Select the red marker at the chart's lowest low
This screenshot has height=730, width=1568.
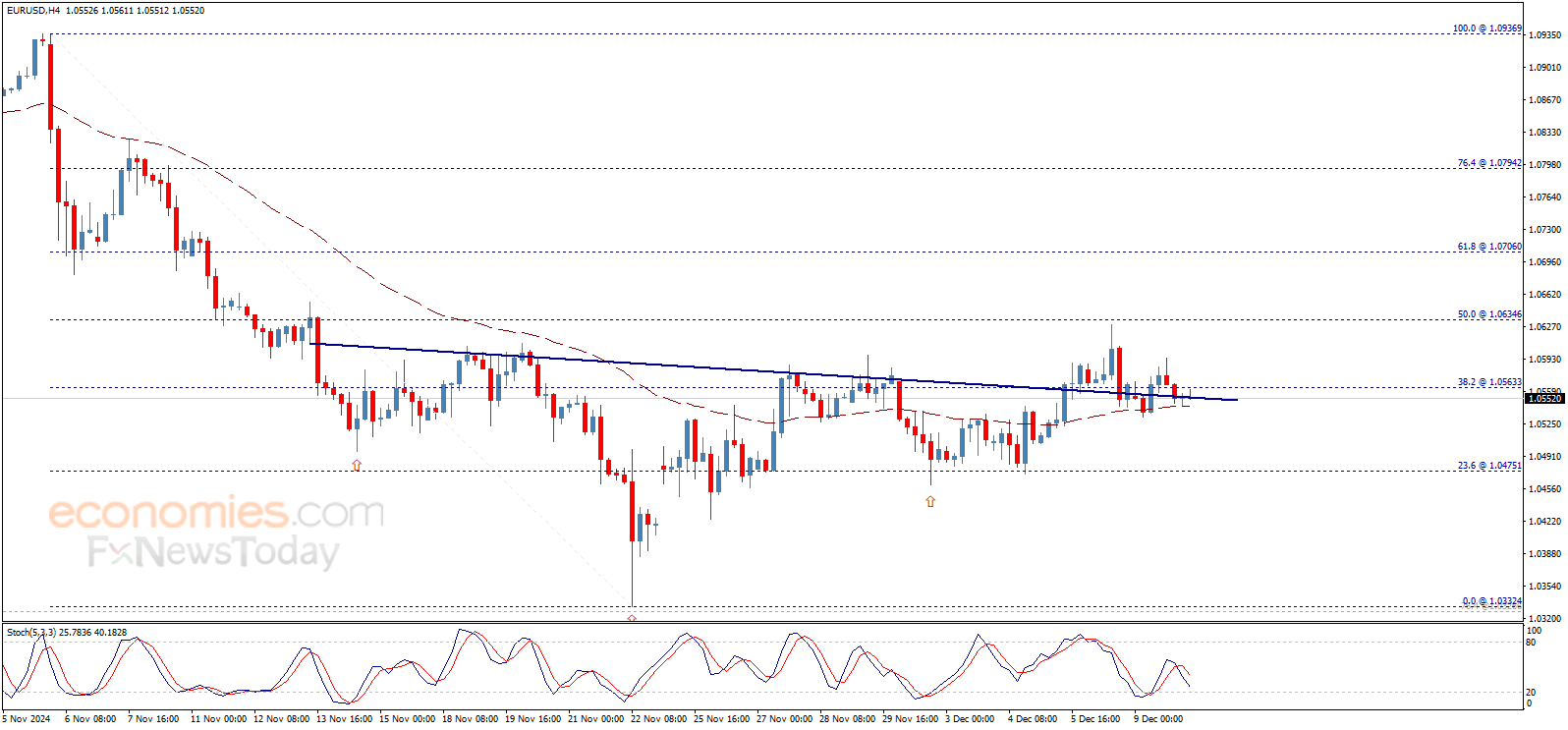[x=632, y=618]
